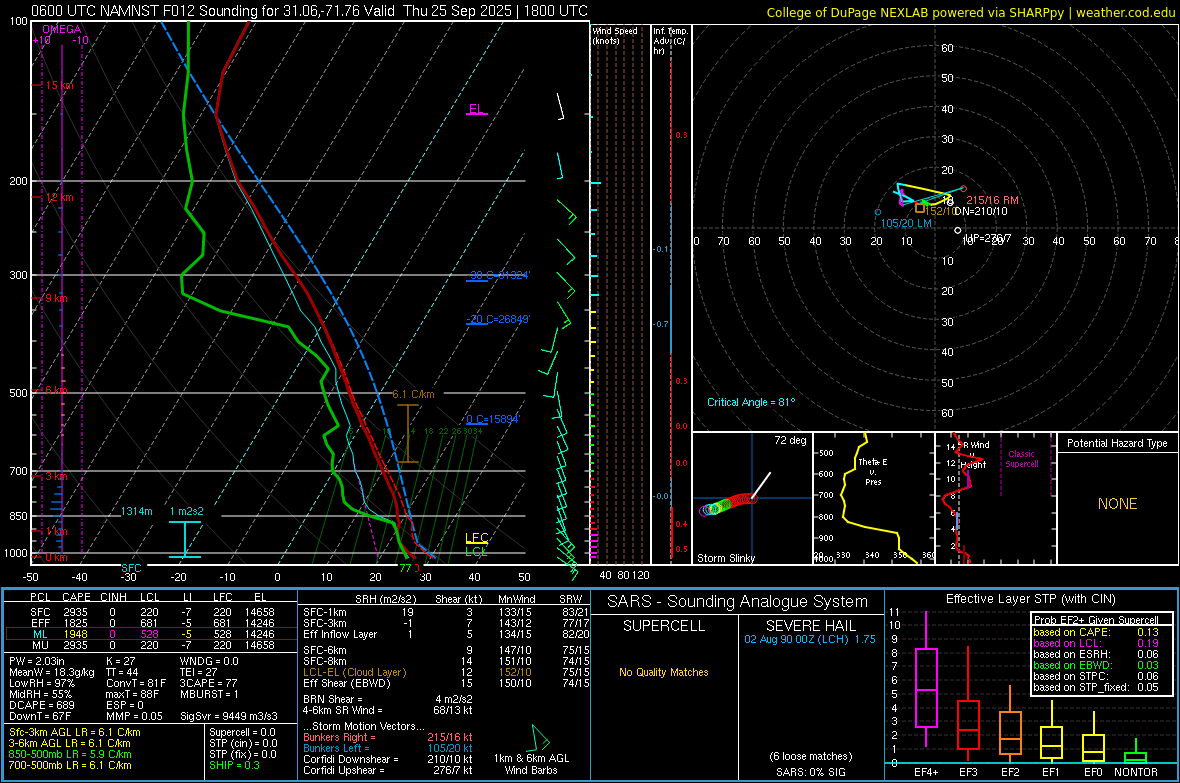1180x783 pixels.
Task: Select the Critical Angle = 81° text
Action: pyautogui.click(x=750, y=403)
